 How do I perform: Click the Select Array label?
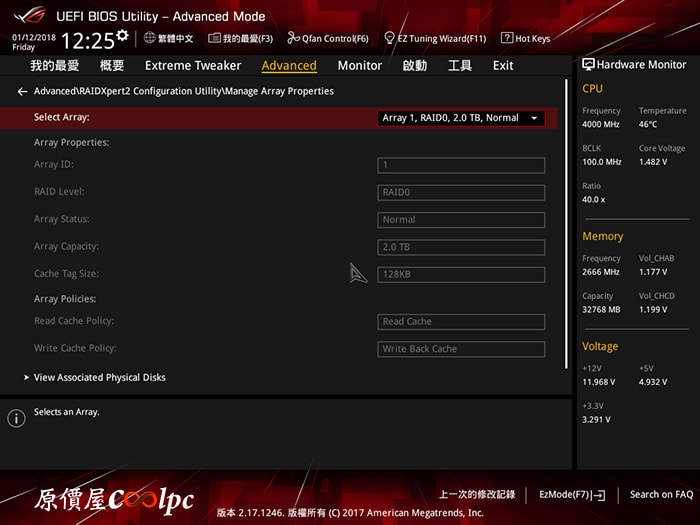pyautogui.click(x=62, y=117)
